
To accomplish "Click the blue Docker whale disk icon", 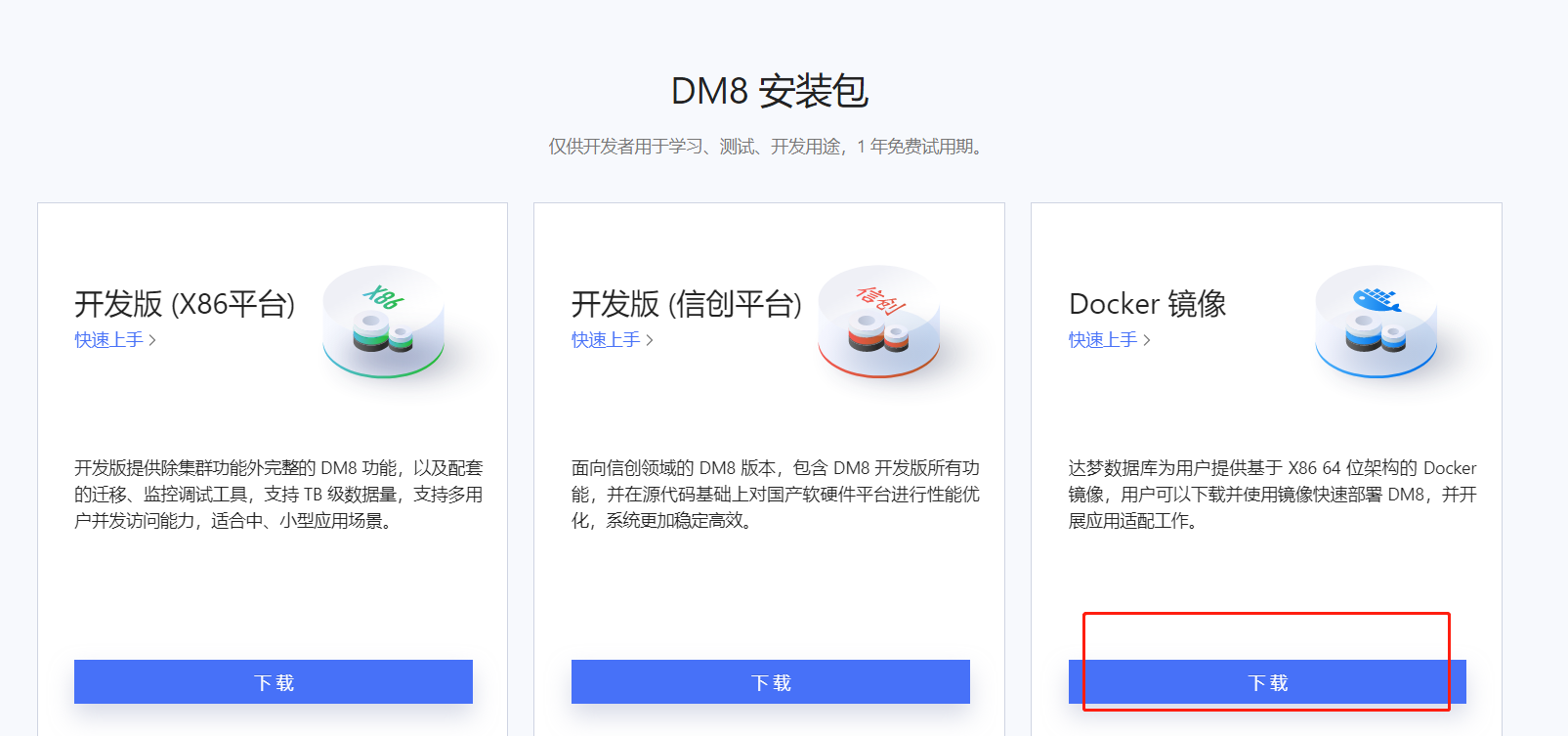I will click(x=1376, y=322).
